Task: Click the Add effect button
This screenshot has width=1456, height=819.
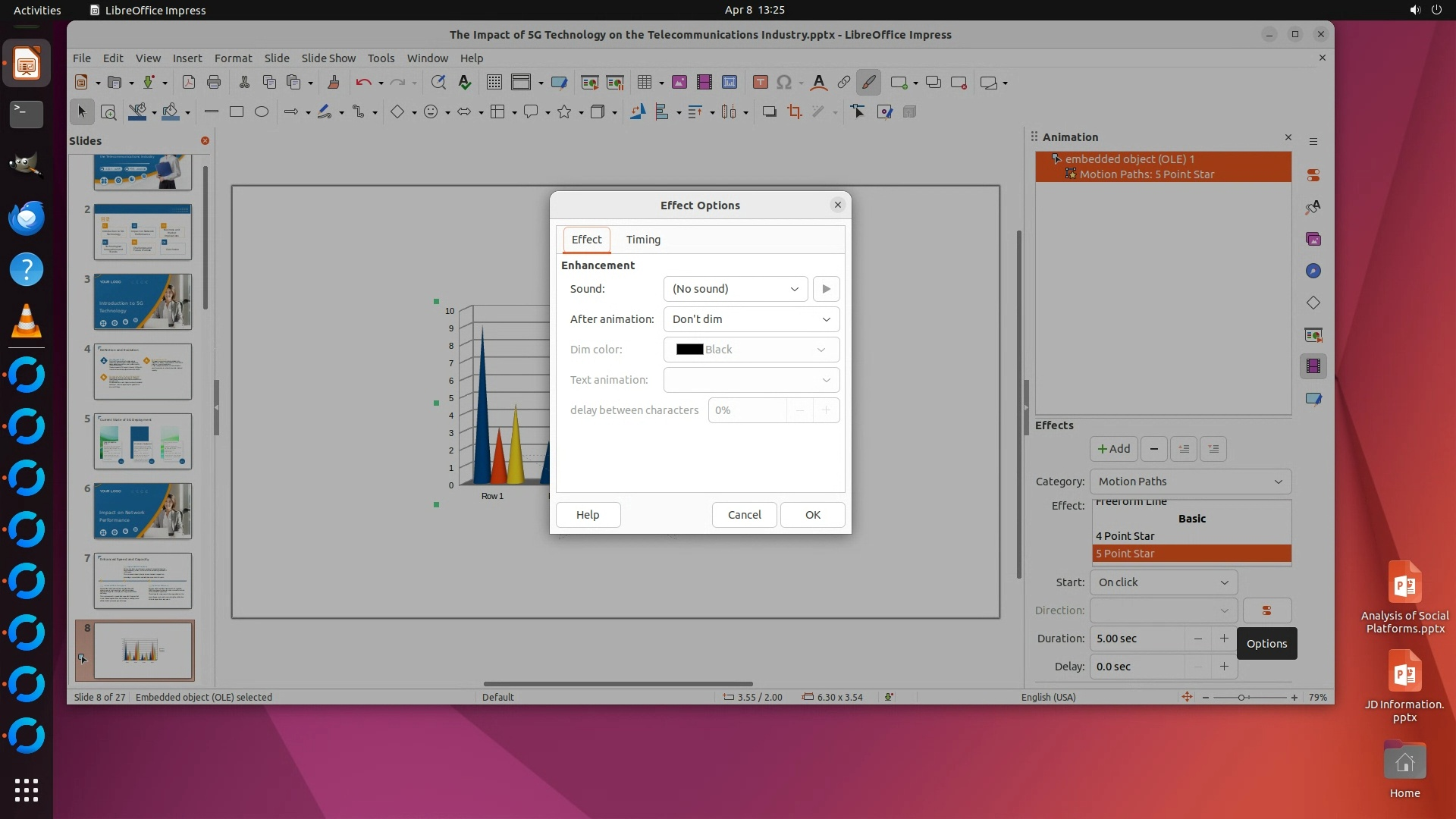Action: tap(1113, 449)
